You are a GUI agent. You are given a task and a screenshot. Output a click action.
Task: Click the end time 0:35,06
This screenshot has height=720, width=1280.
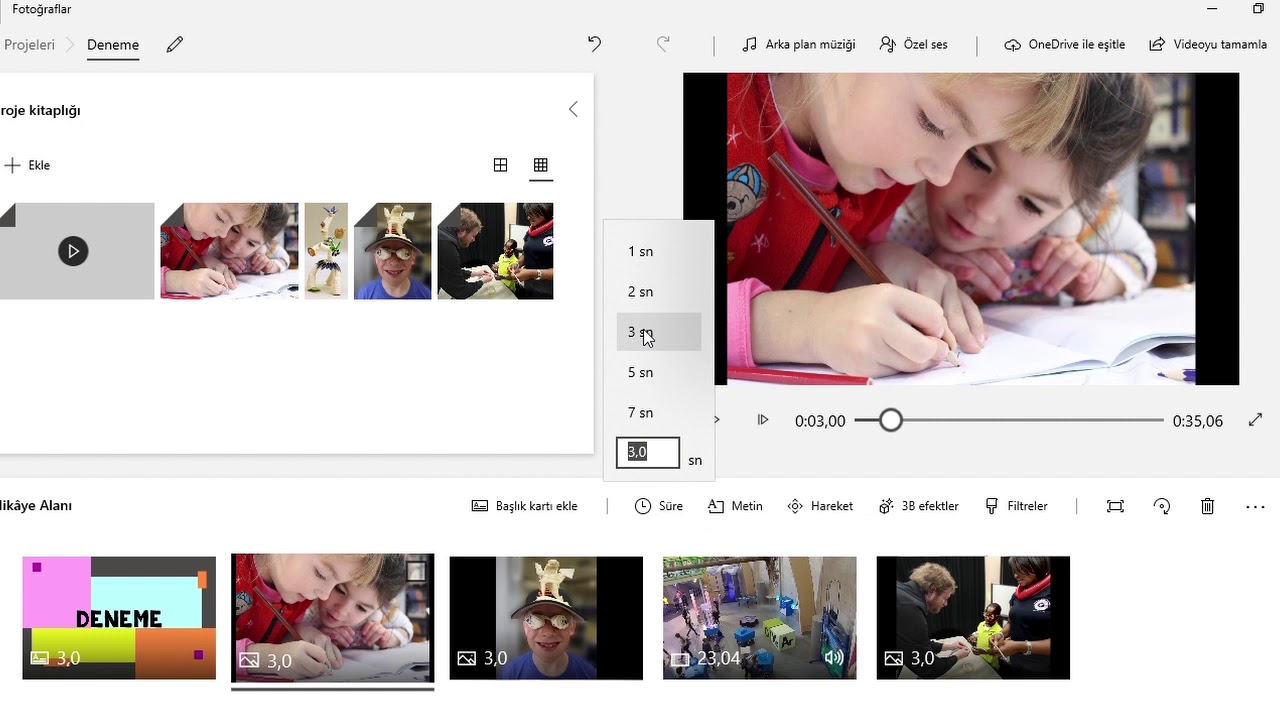coord(1198,421)
